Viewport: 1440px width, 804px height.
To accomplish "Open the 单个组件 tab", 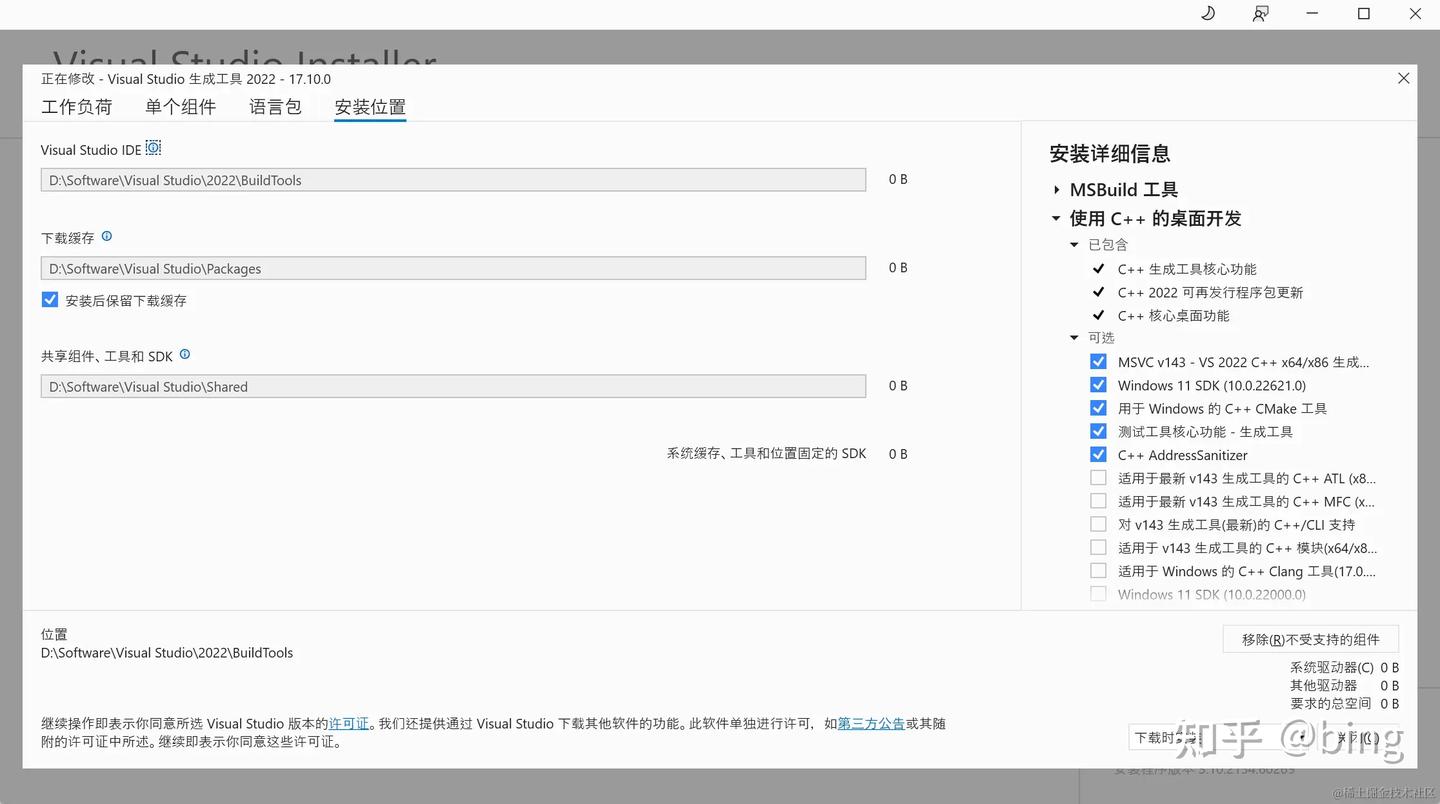I will point(181,107).
